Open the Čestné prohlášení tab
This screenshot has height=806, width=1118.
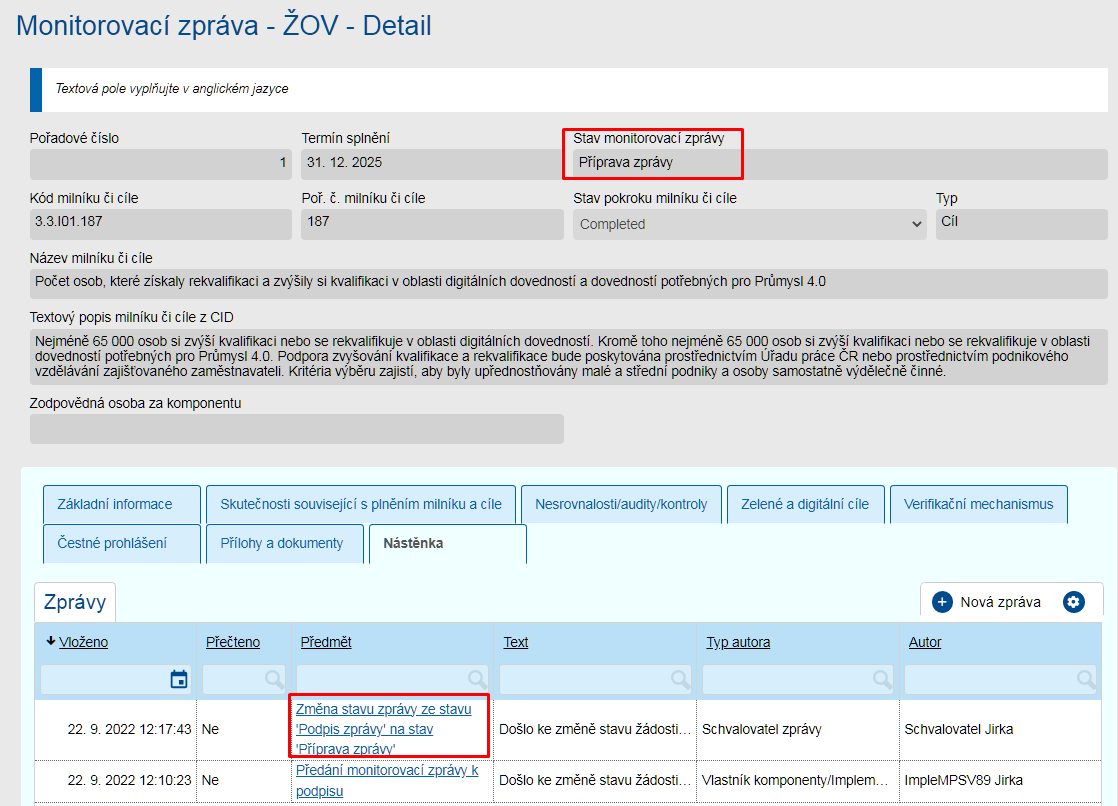pyautogui.click(x=112, y=543)
